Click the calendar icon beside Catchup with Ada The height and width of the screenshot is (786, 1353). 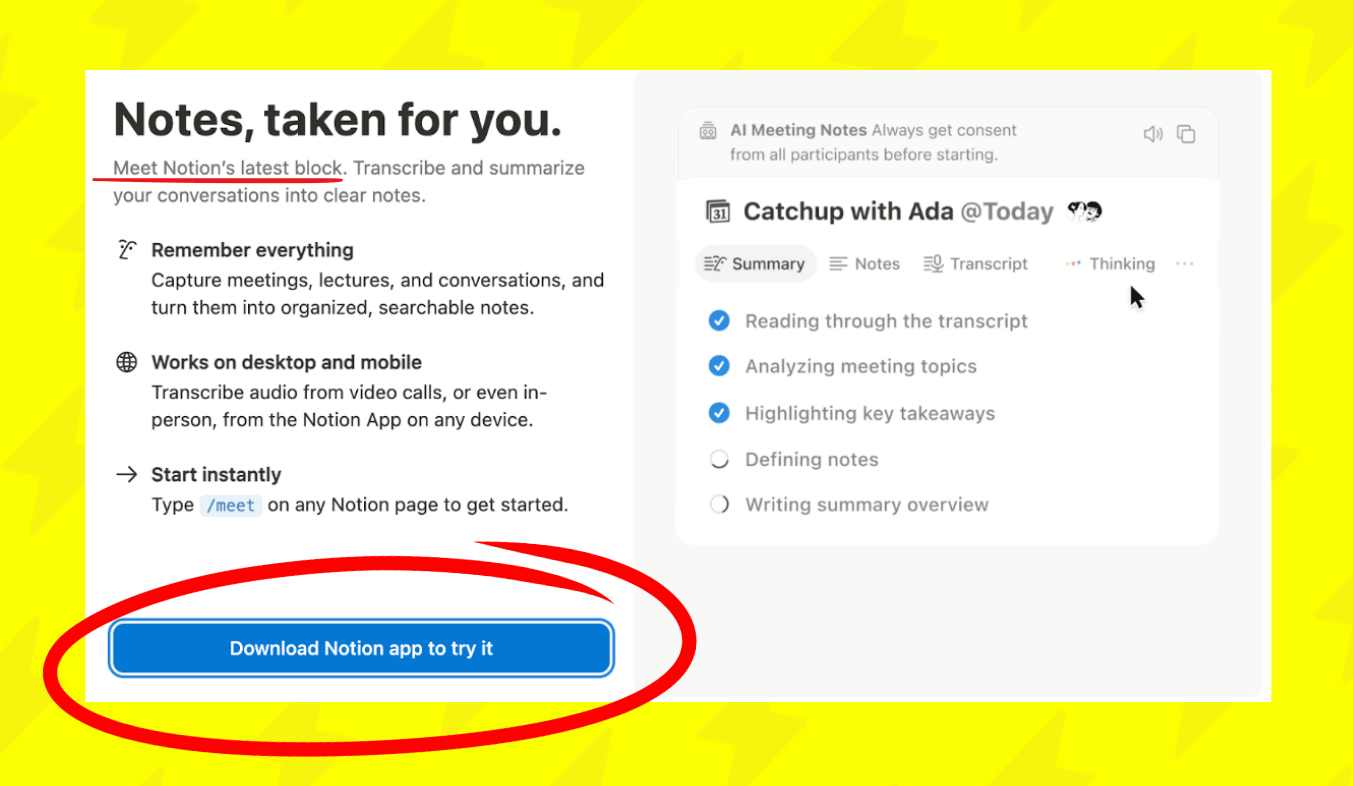[x=718, y=212]
